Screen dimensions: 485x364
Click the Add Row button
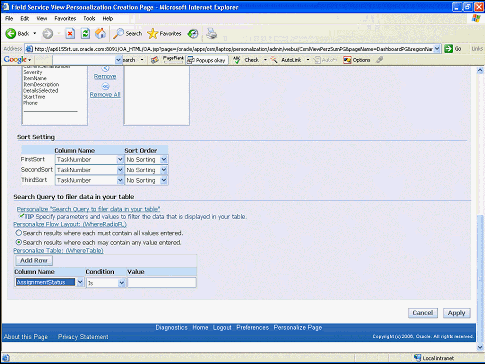(x=34, y=260)
